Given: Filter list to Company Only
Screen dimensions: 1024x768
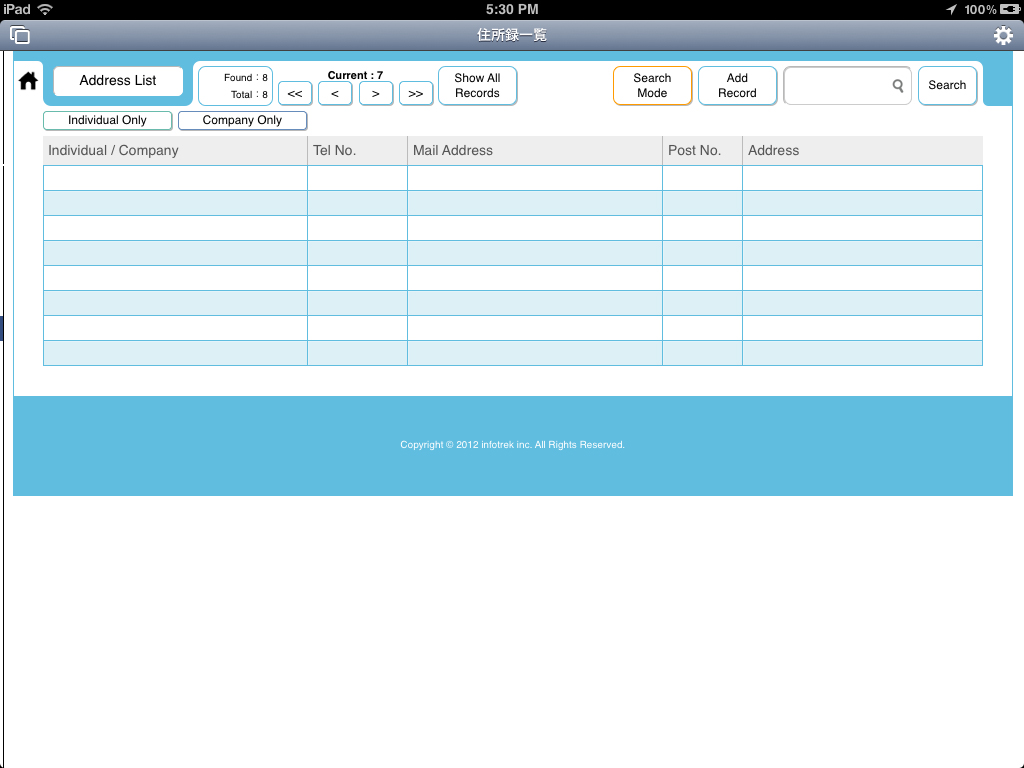Looking at the screenshot, I should (x=242, y=120).
